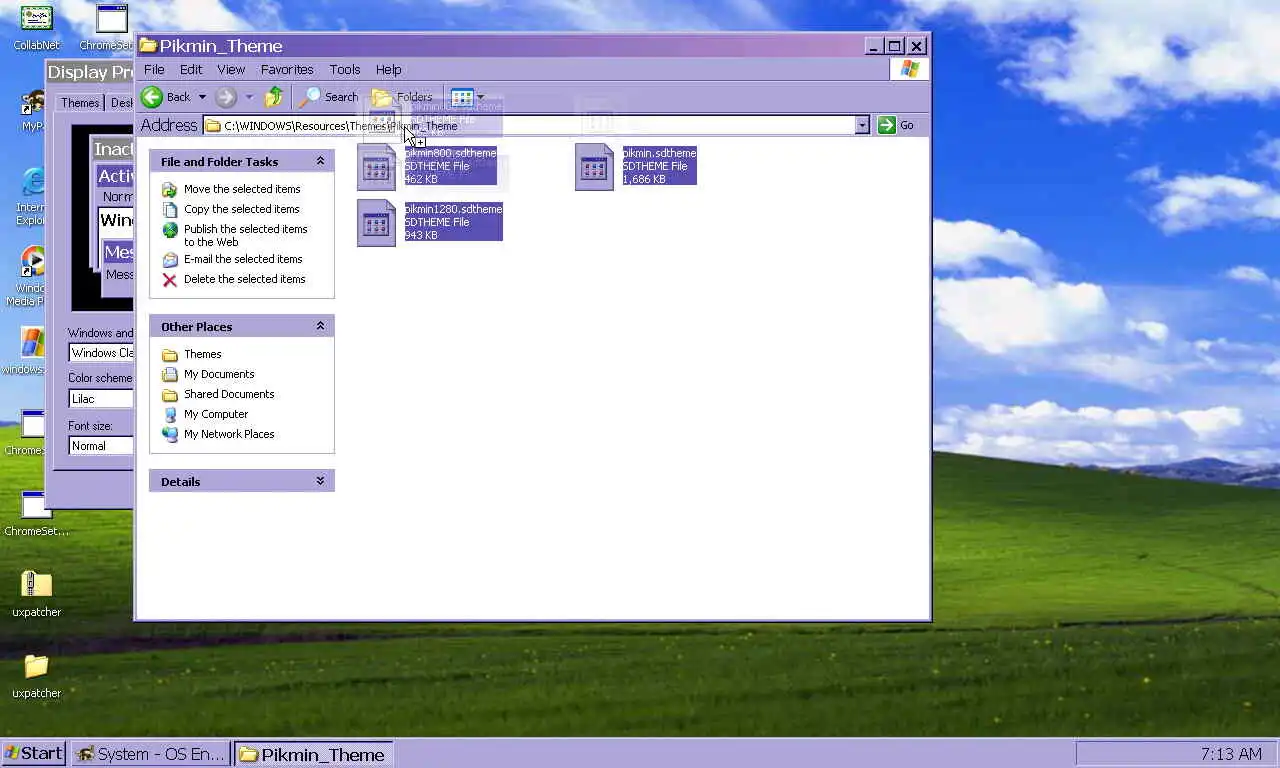The height and width of the screenshot is (768, 1280).
Task: Open the Favorites menu
Action: [x=287, y=69]
